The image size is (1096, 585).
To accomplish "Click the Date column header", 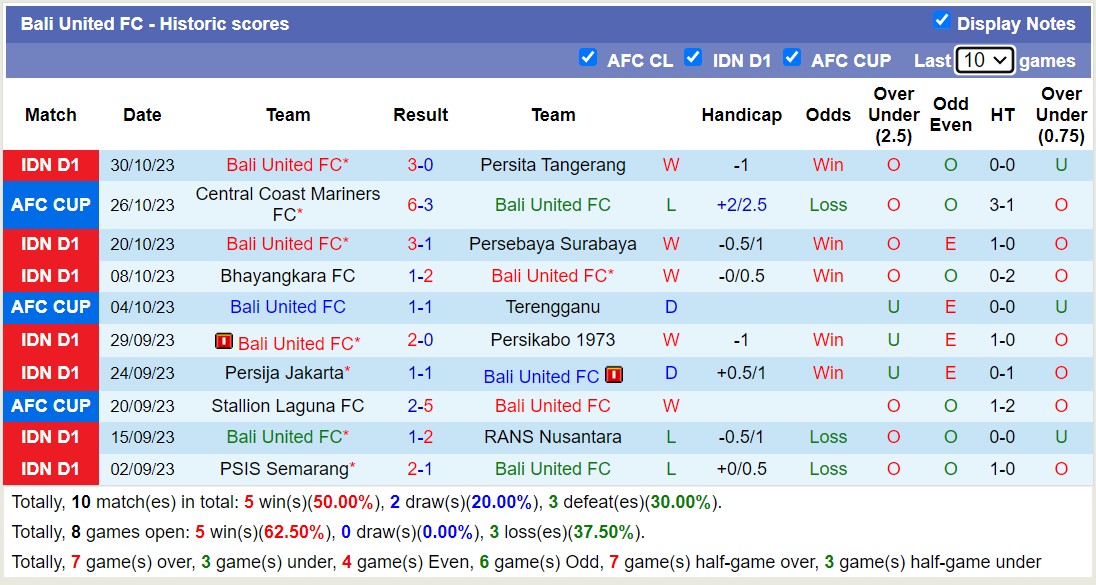I will tap(142, 115).
